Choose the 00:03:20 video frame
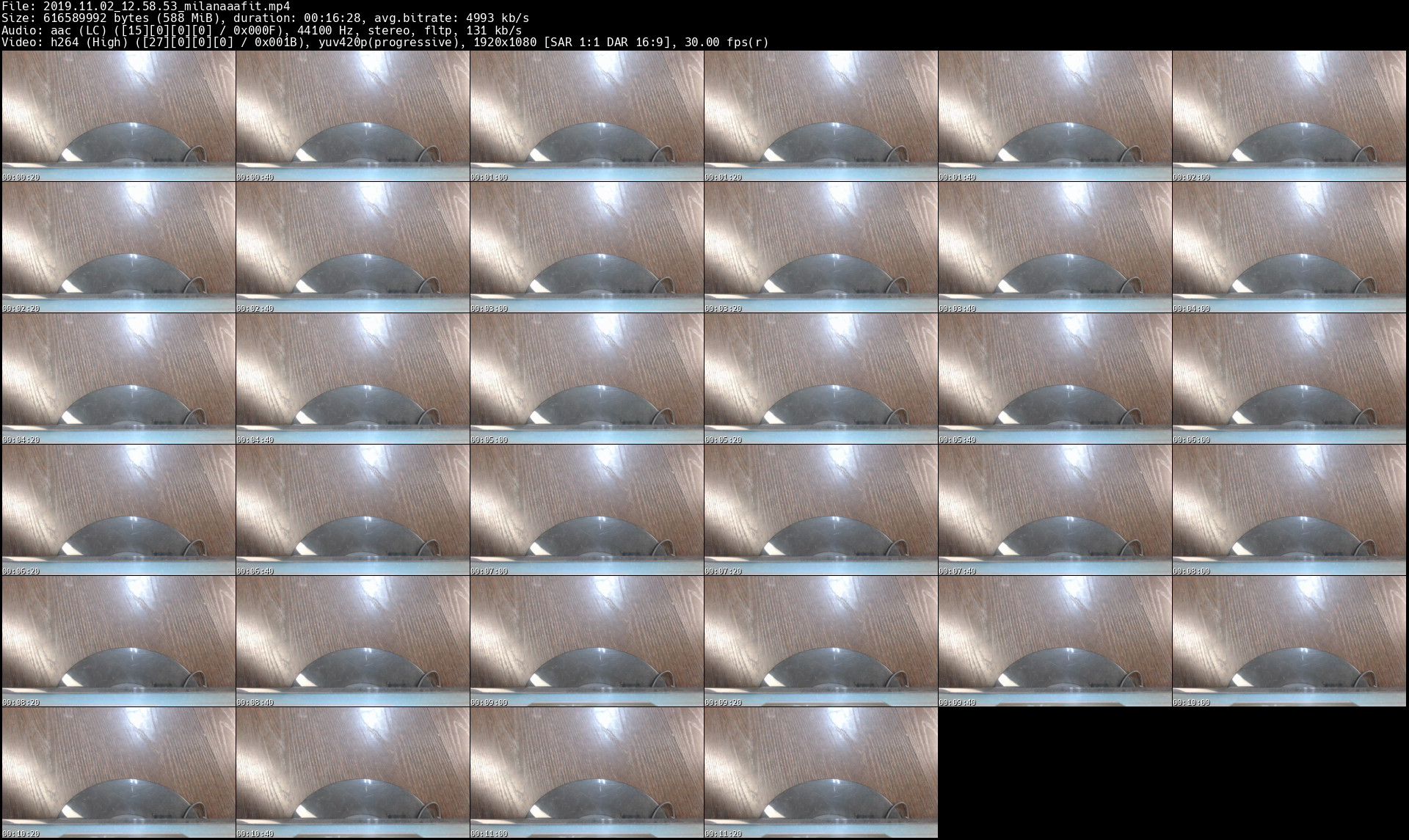This screenshot has height=840, width=1409. (x=820, y=247)
